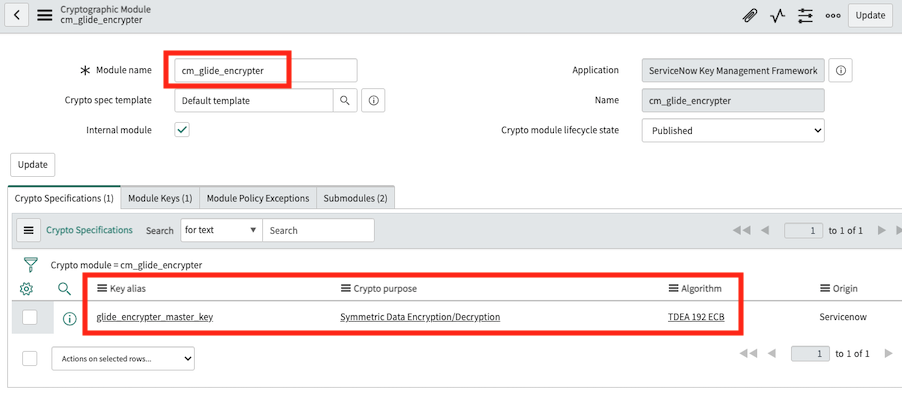Open list personalization gear icon
This screenshot has height=399, width=902.
point(26,289)
